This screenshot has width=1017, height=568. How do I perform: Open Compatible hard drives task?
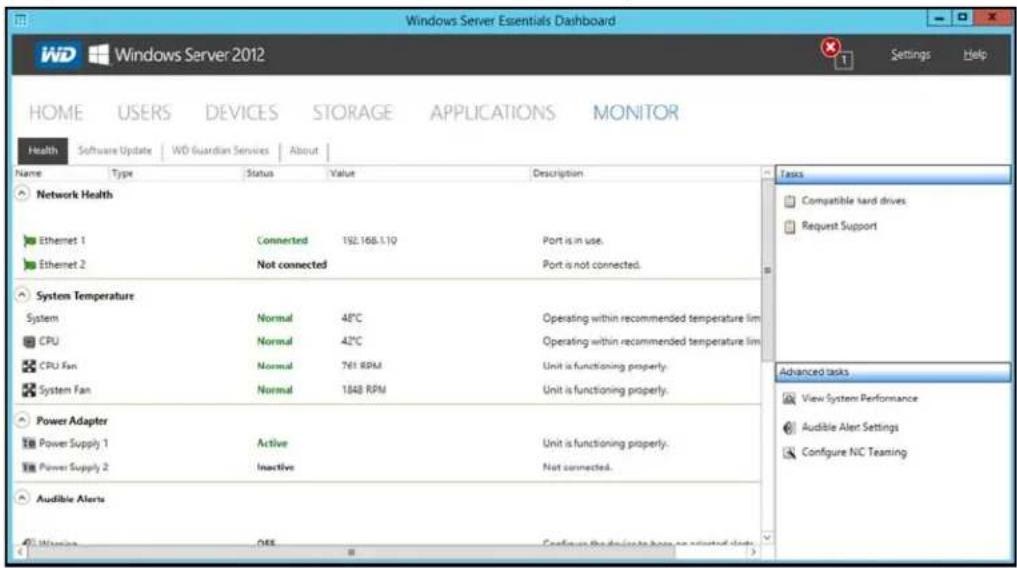point(854,201)
